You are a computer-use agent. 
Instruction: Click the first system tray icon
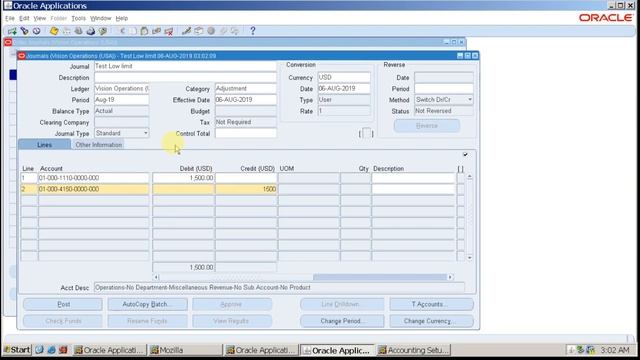tap(571, 350)
